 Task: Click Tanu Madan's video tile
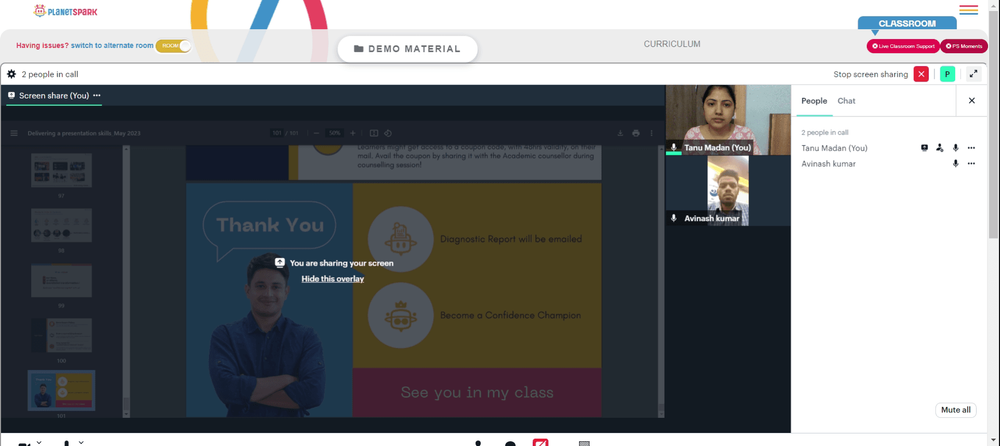(728, 120)
